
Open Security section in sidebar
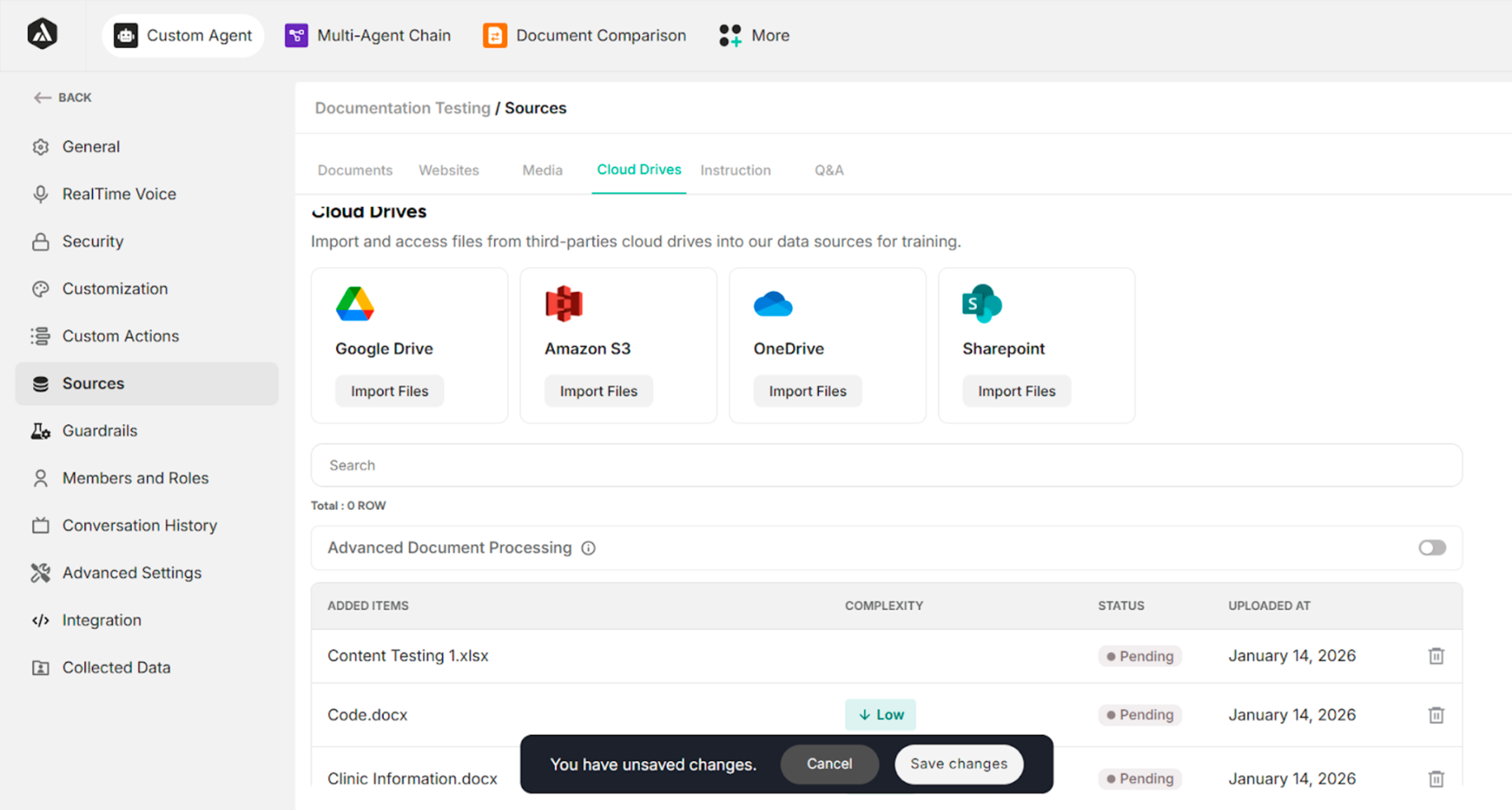tap(147, 241)
